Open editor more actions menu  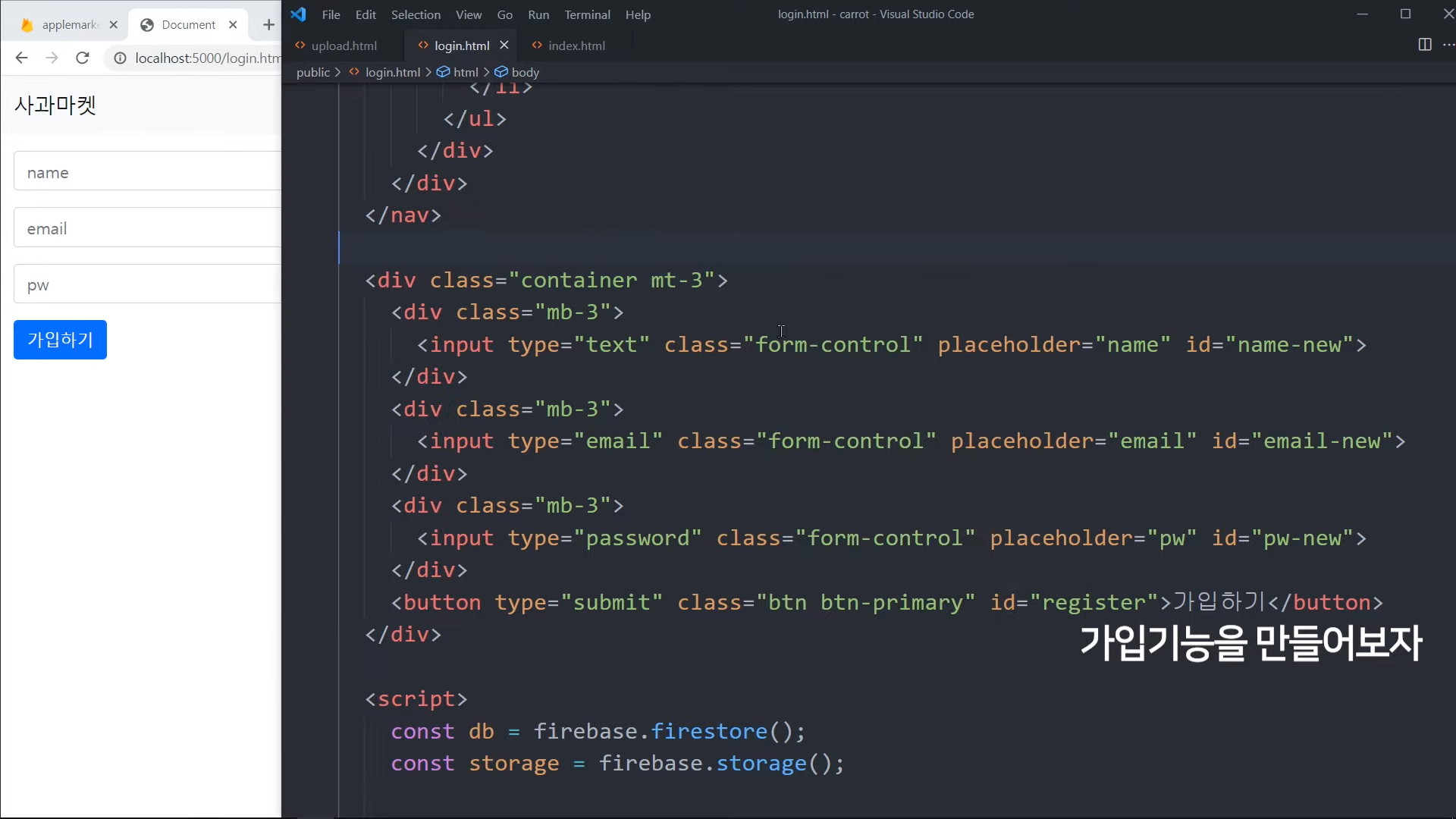tap(1448, 45)
